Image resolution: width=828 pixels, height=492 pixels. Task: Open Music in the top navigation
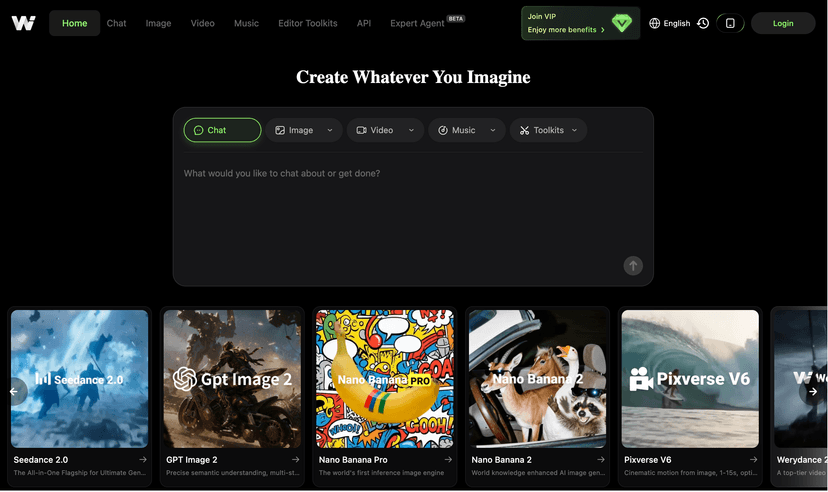[x=246, y=23]
